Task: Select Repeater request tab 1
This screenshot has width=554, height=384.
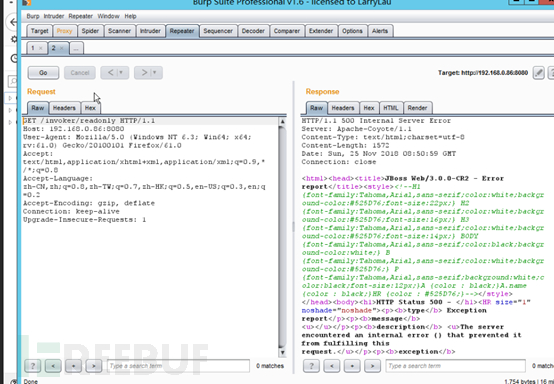Action: tap(33, 48)
